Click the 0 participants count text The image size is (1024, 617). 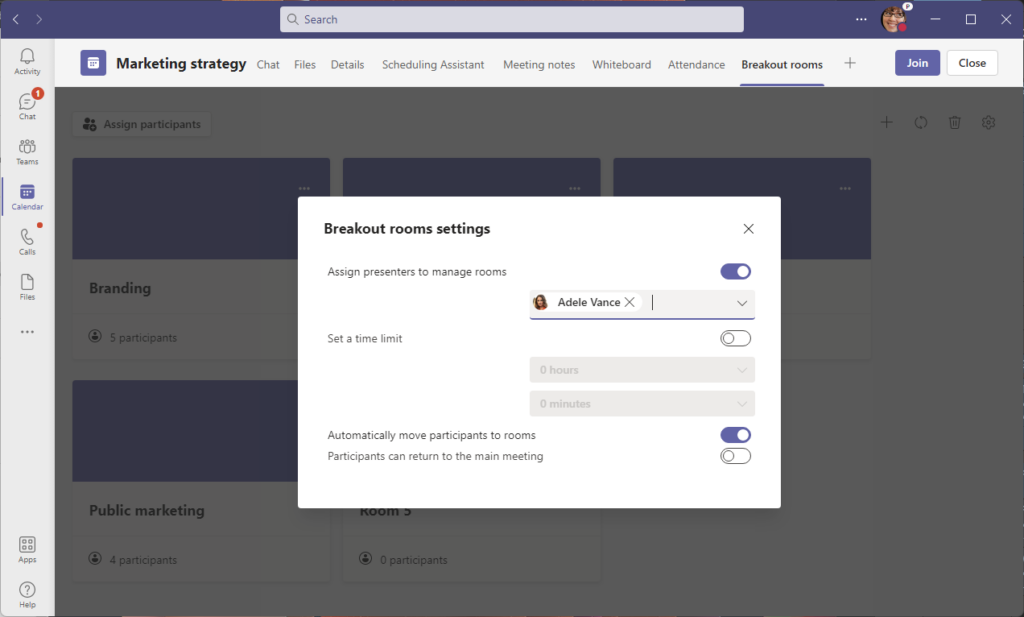(x=413, y=560)
